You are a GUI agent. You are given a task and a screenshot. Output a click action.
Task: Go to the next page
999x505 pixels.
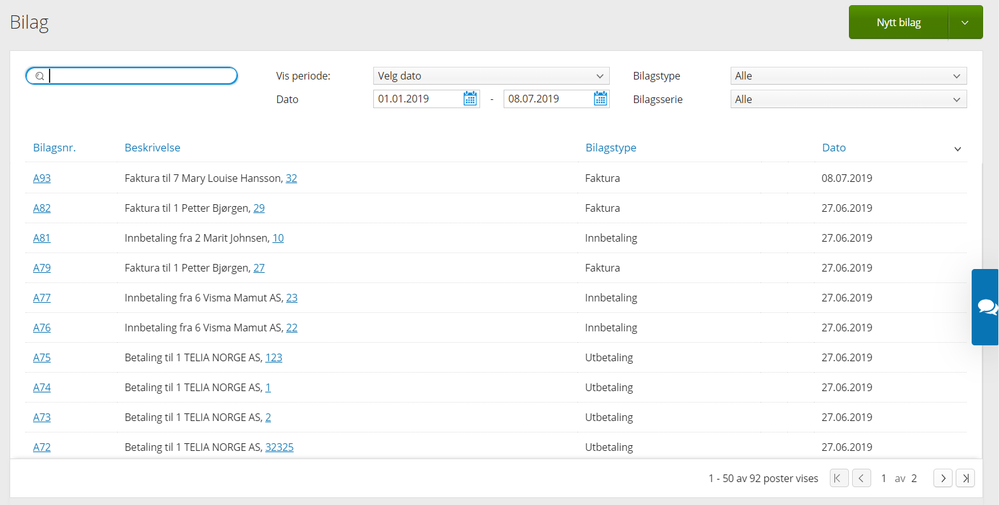pyautogui.click(x=943, y=478)
